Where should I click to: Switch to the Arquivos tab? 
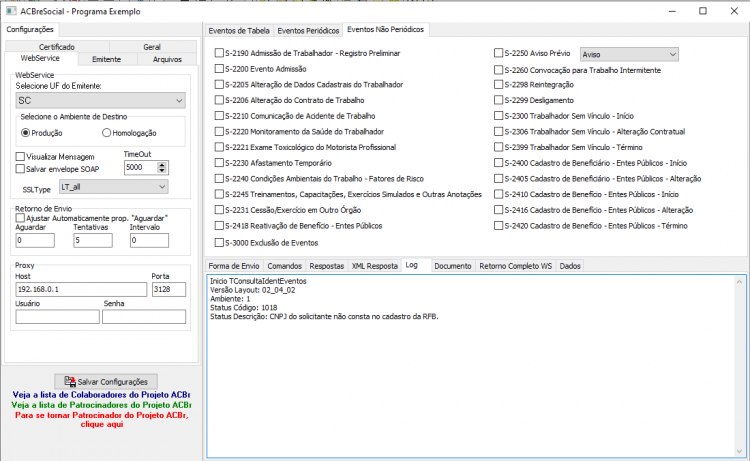tap(167, 59)
